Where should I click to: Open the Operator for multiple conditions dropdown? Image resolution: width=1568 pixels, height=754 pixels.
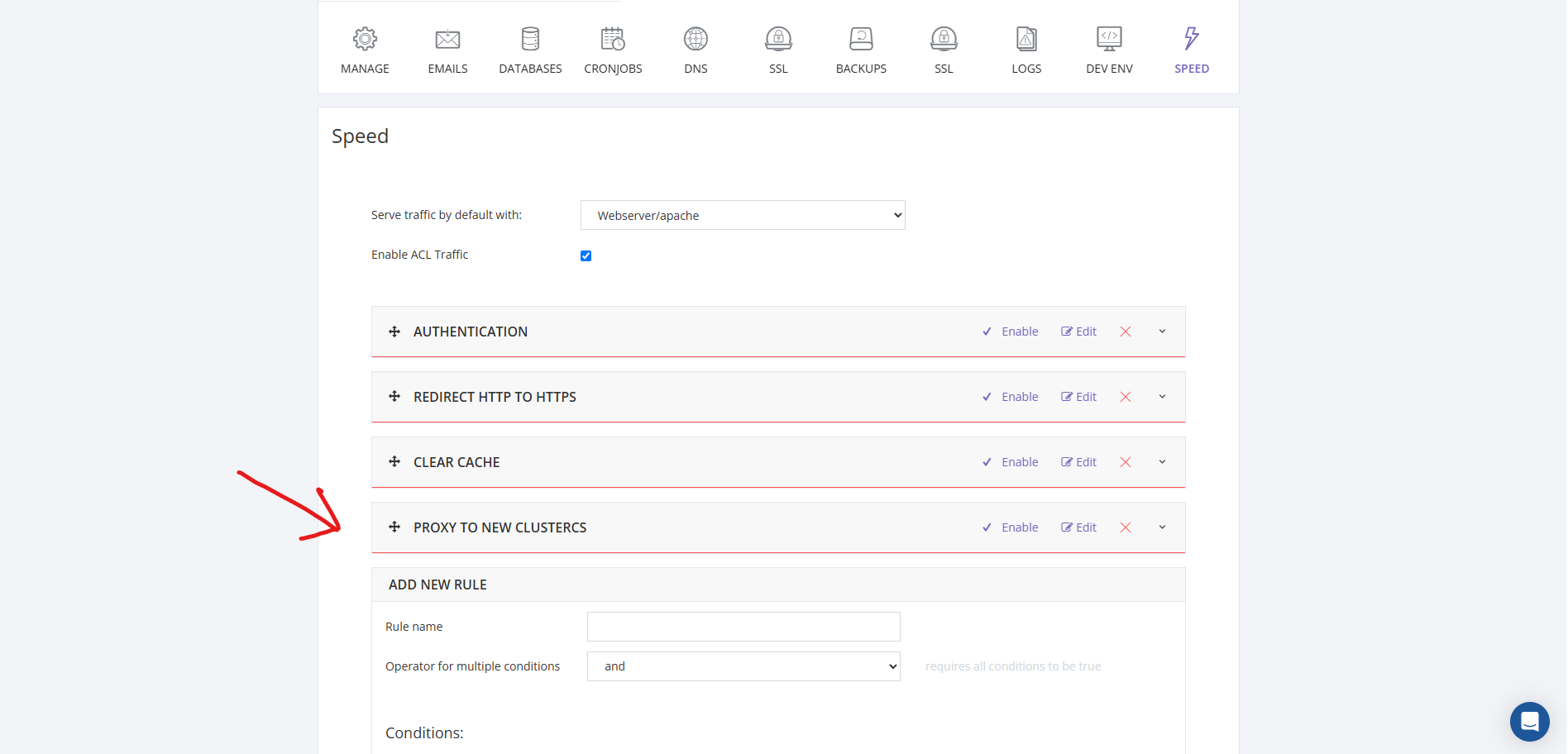743,666
